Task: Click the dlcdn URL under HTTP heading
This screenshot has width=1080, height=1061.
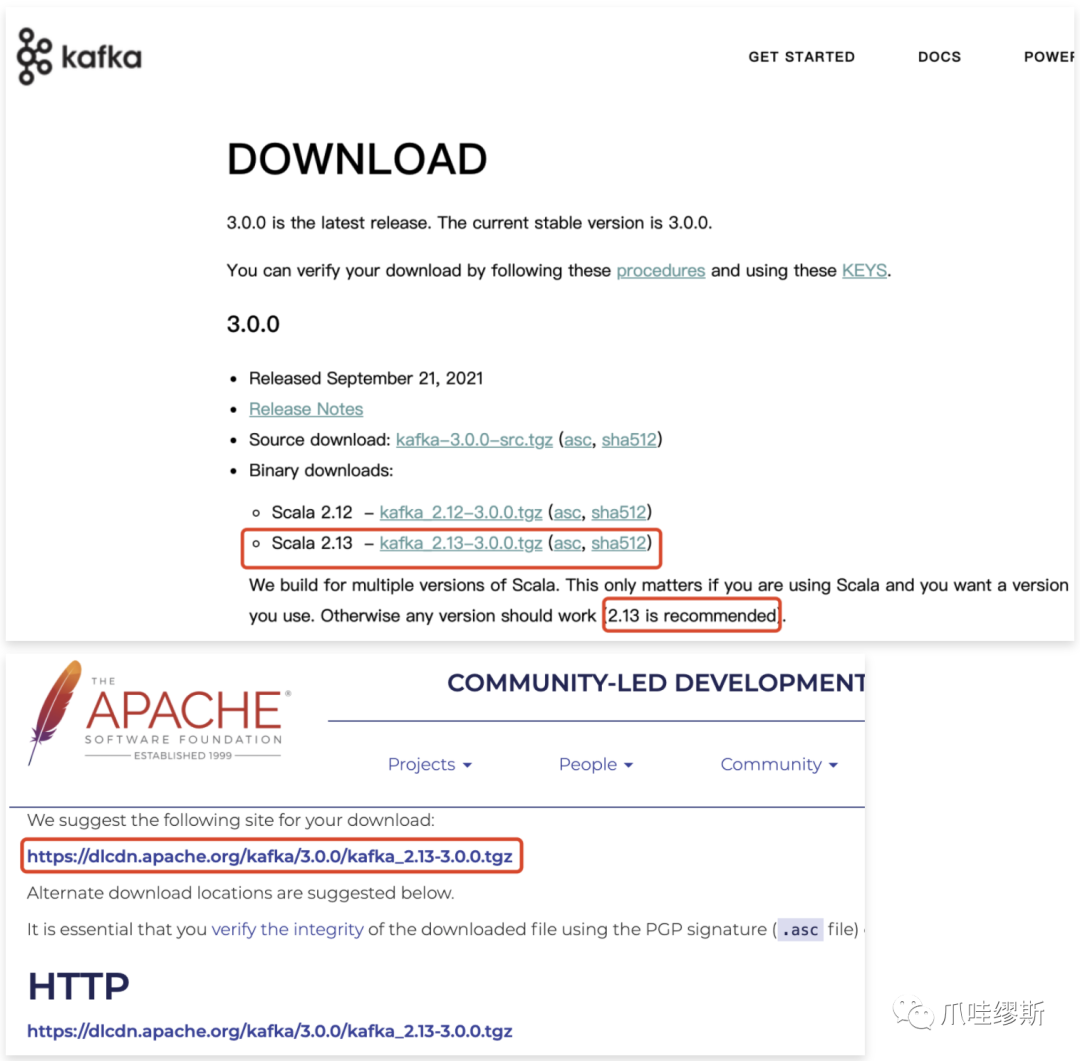Action: click(270, 1031)
